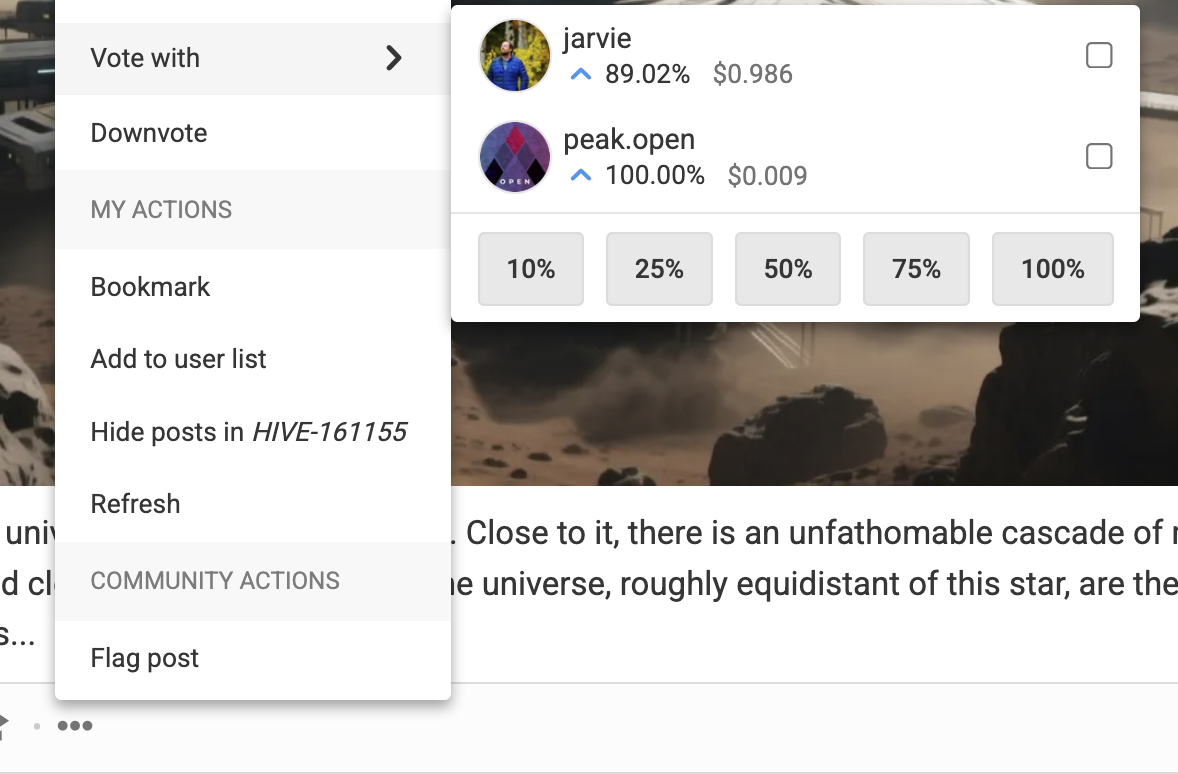
Task: Click jarvie's profile avatar
Action: pos(515,56)
